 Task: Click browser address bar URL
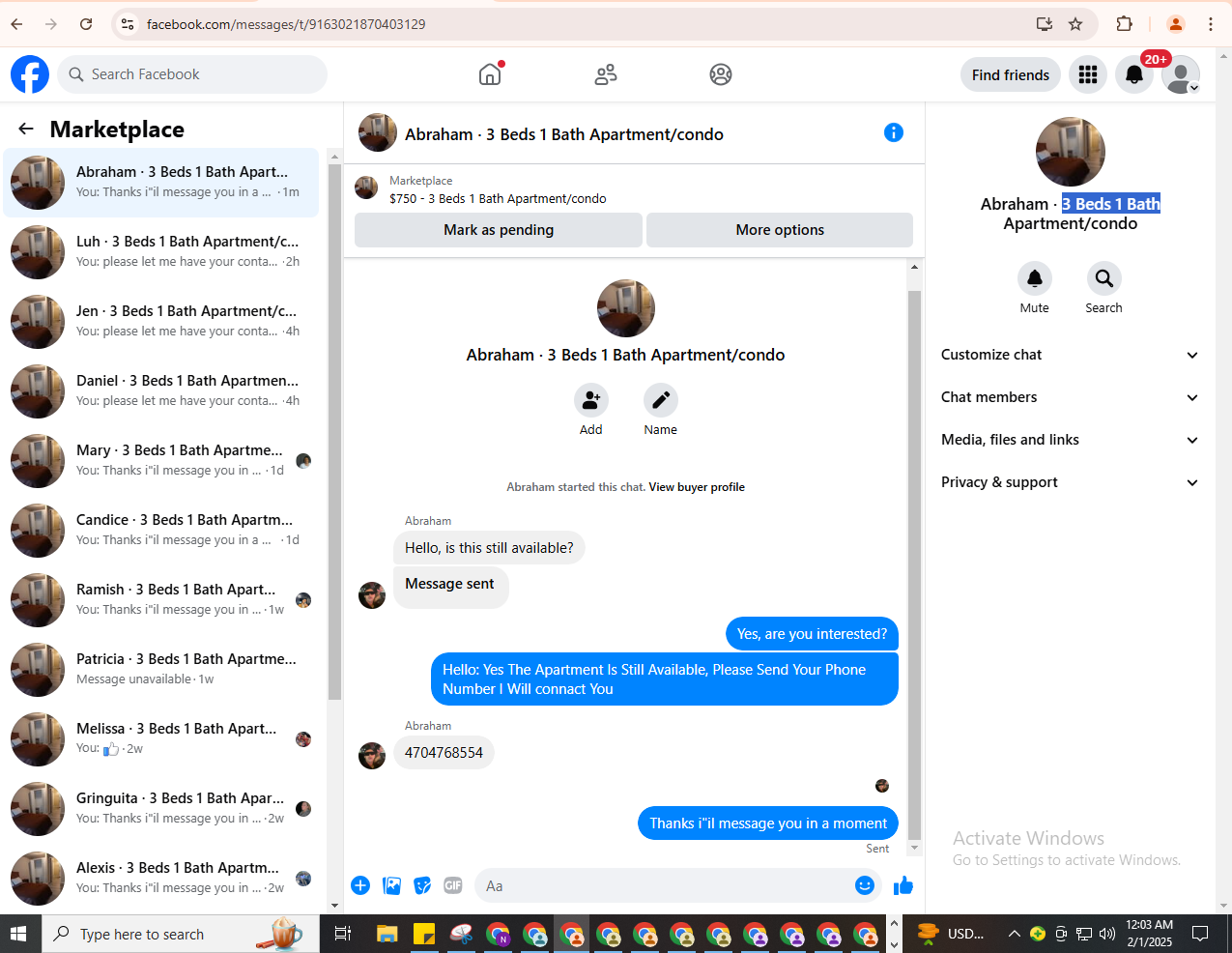pyautogui.click(x=286, y=24)
